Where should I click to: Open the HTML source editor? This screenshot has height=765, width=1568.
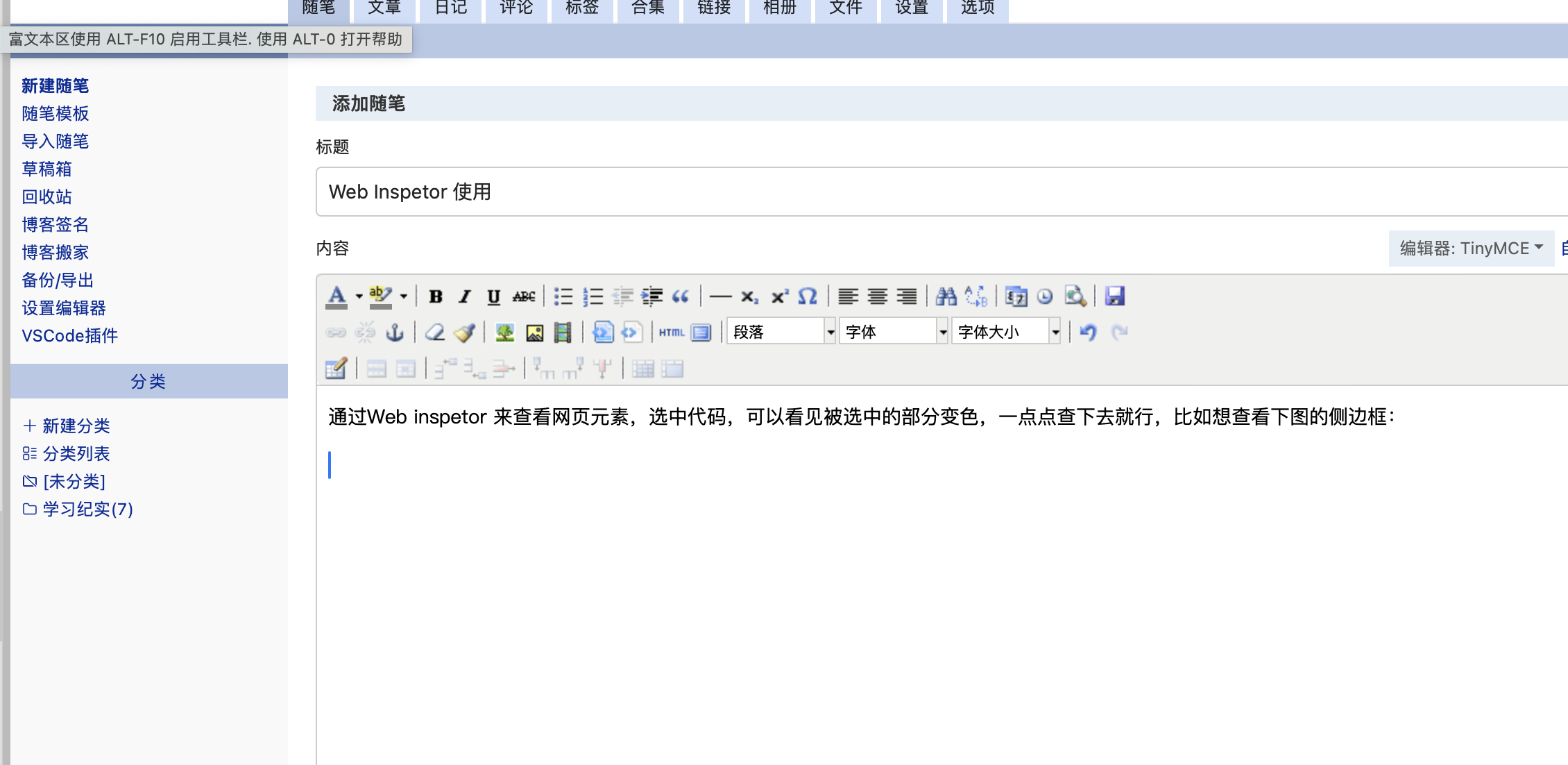671,333
